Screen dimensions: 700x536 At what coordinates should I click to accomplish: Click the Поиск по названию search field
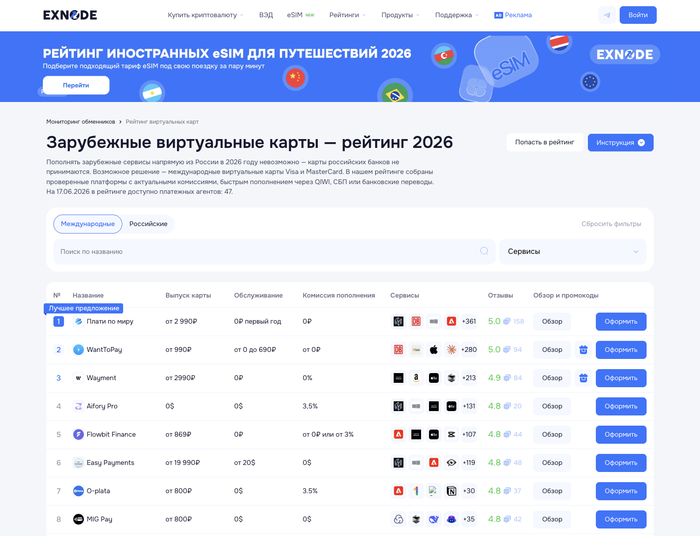pos(274,251)
